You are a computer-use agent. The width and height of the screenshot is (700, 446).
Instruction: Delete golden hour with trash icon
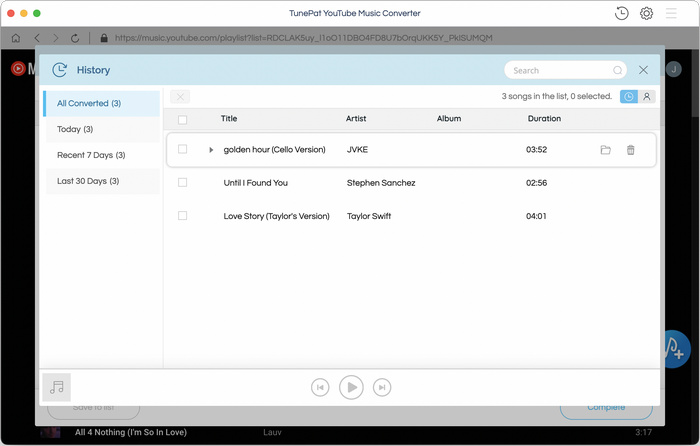click(x=630, y=150)
